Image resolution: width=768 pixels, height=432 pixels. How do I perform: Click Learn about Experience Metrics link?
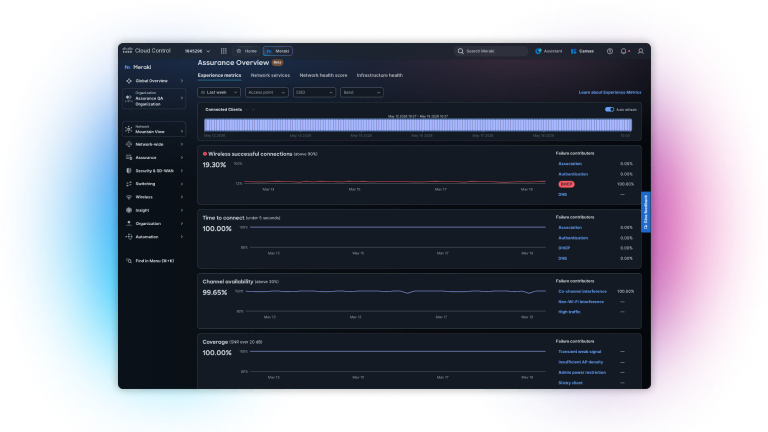(x=610, y=92)
